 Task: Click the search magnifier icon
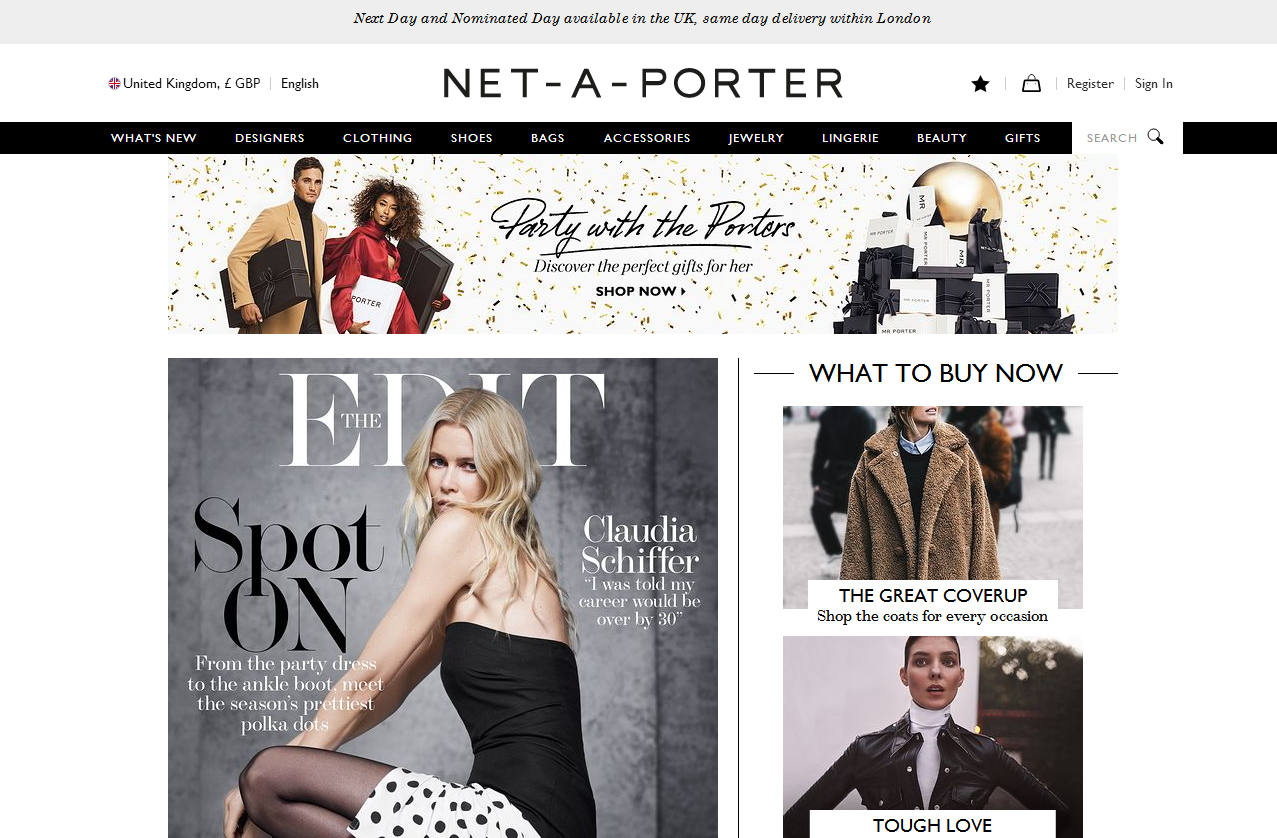coord(1156,137)
